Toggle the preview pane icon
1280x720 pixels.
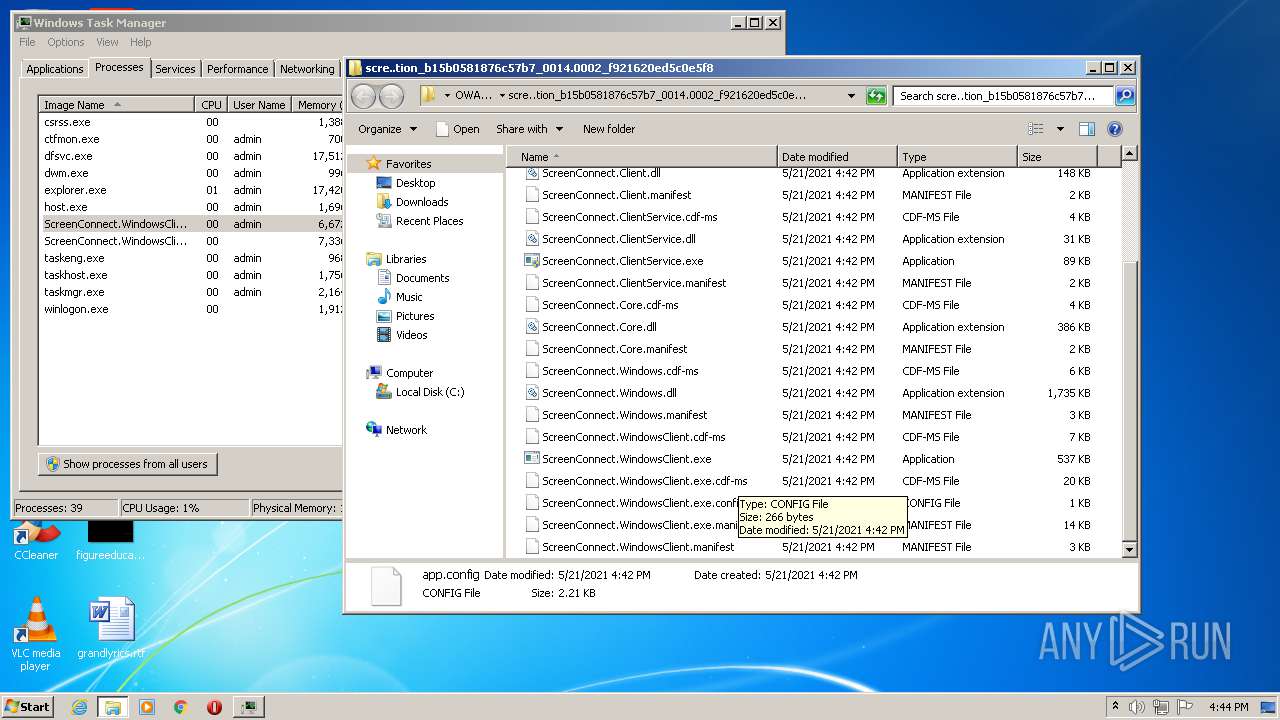(x=1087, y=129)
